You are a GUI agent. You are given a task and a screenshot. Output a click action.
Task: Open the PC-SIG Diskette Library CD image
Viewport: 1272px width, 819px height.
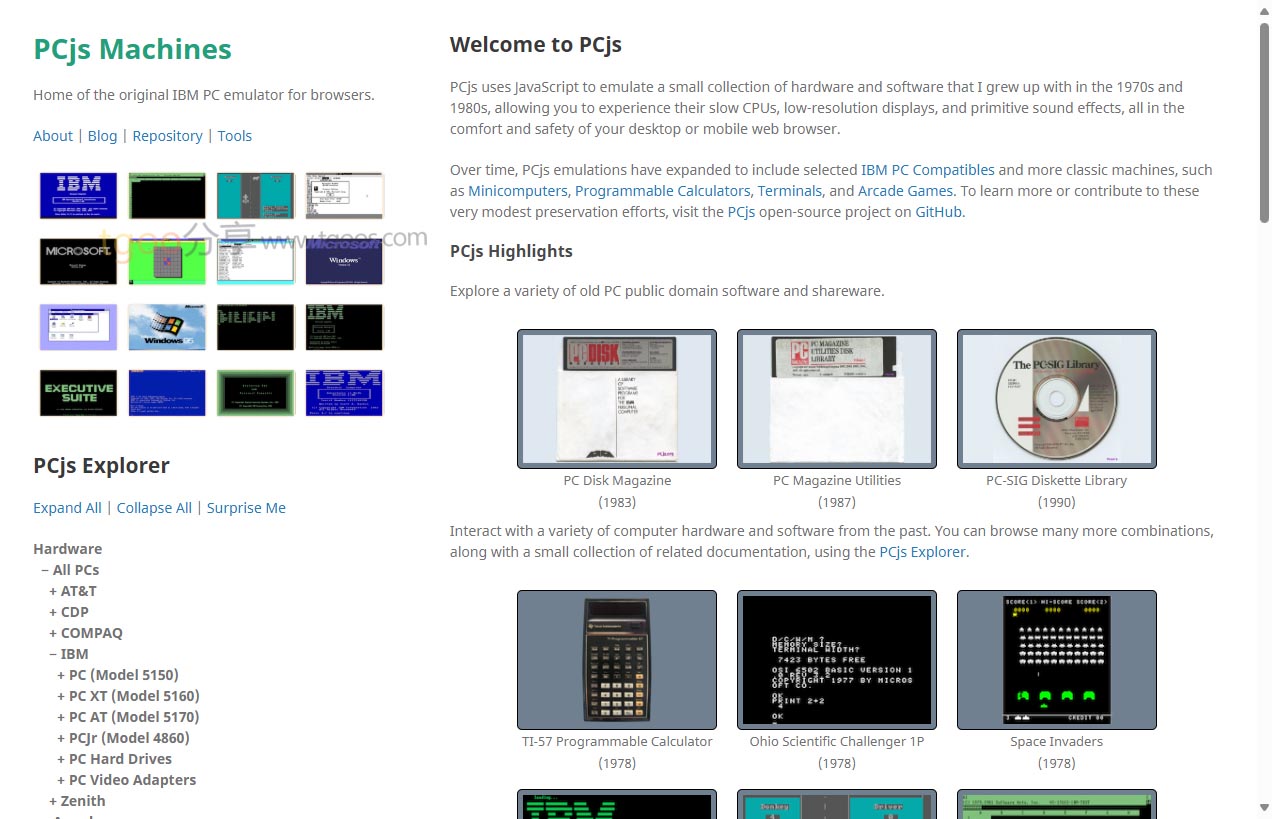[x=1056, y=399]
